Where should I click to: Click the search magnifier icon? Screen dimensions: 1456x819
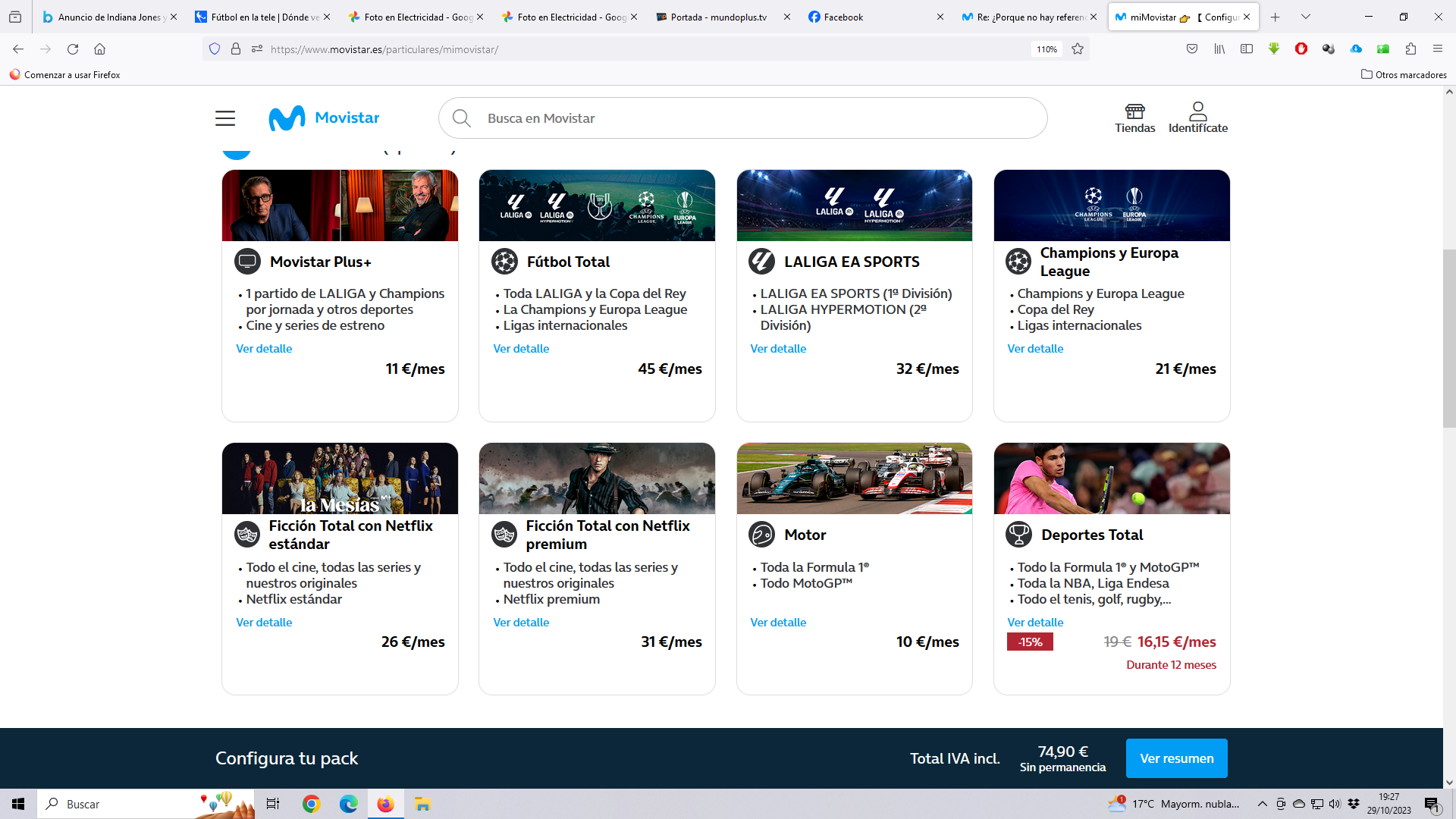(461, 118)
